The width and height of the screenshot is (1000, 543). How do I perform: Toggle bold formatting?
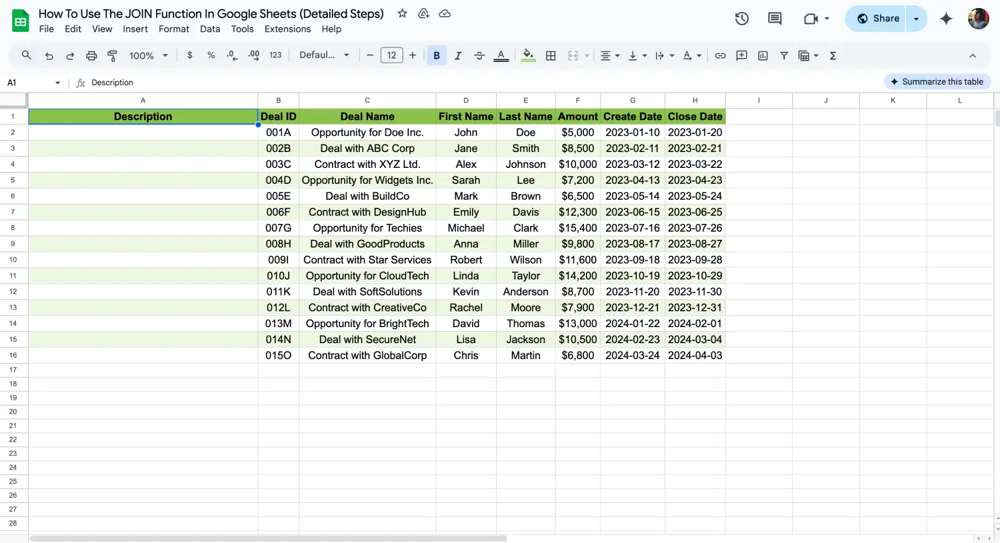click(x=437, y=56)
